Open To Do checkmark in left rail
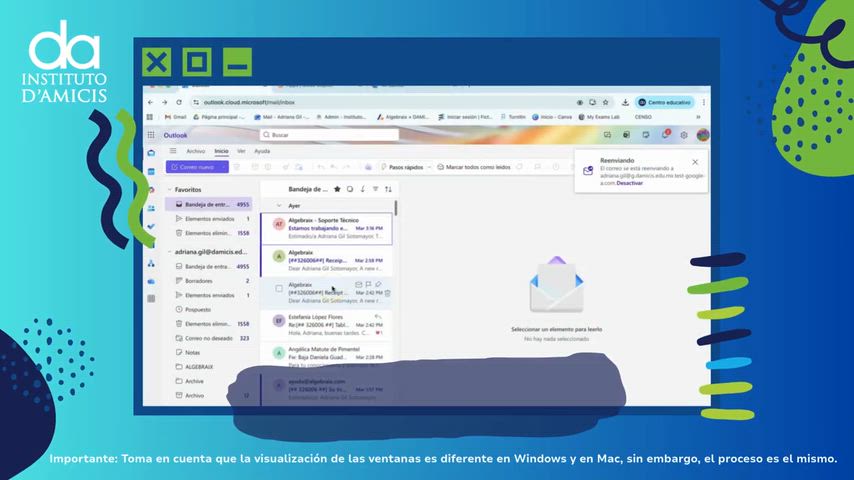Viewport: 854px width, 480px height. 151,226
